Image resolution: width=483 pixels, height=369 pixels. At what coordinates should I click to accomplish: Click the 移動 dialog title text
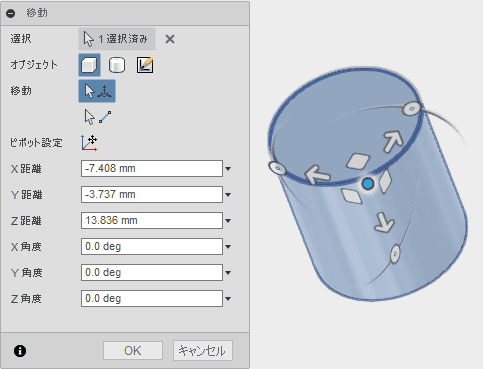point(37,13)
